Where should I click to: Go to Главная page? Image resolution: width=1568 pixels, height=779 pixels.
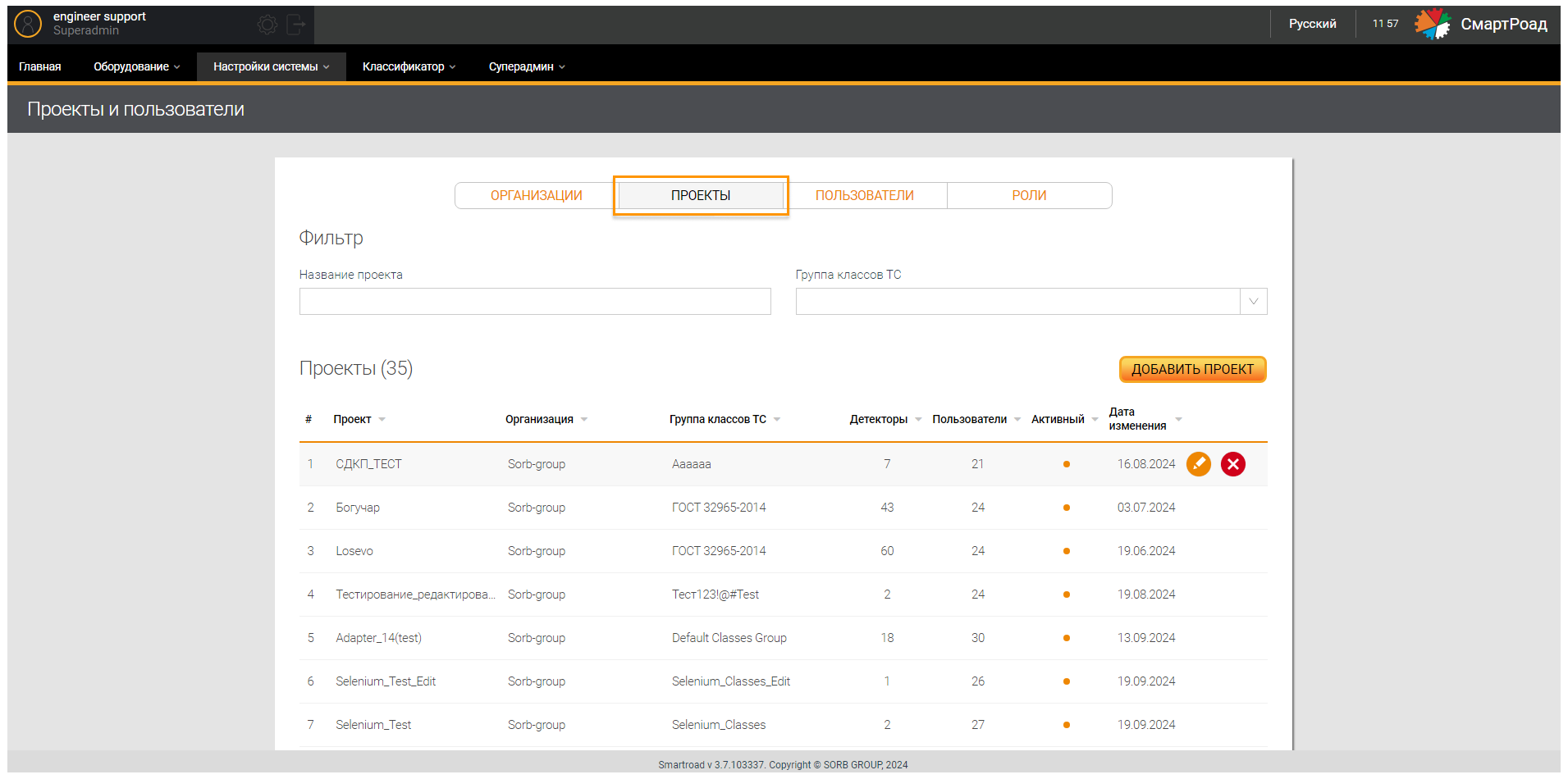[x=39, y=66]
